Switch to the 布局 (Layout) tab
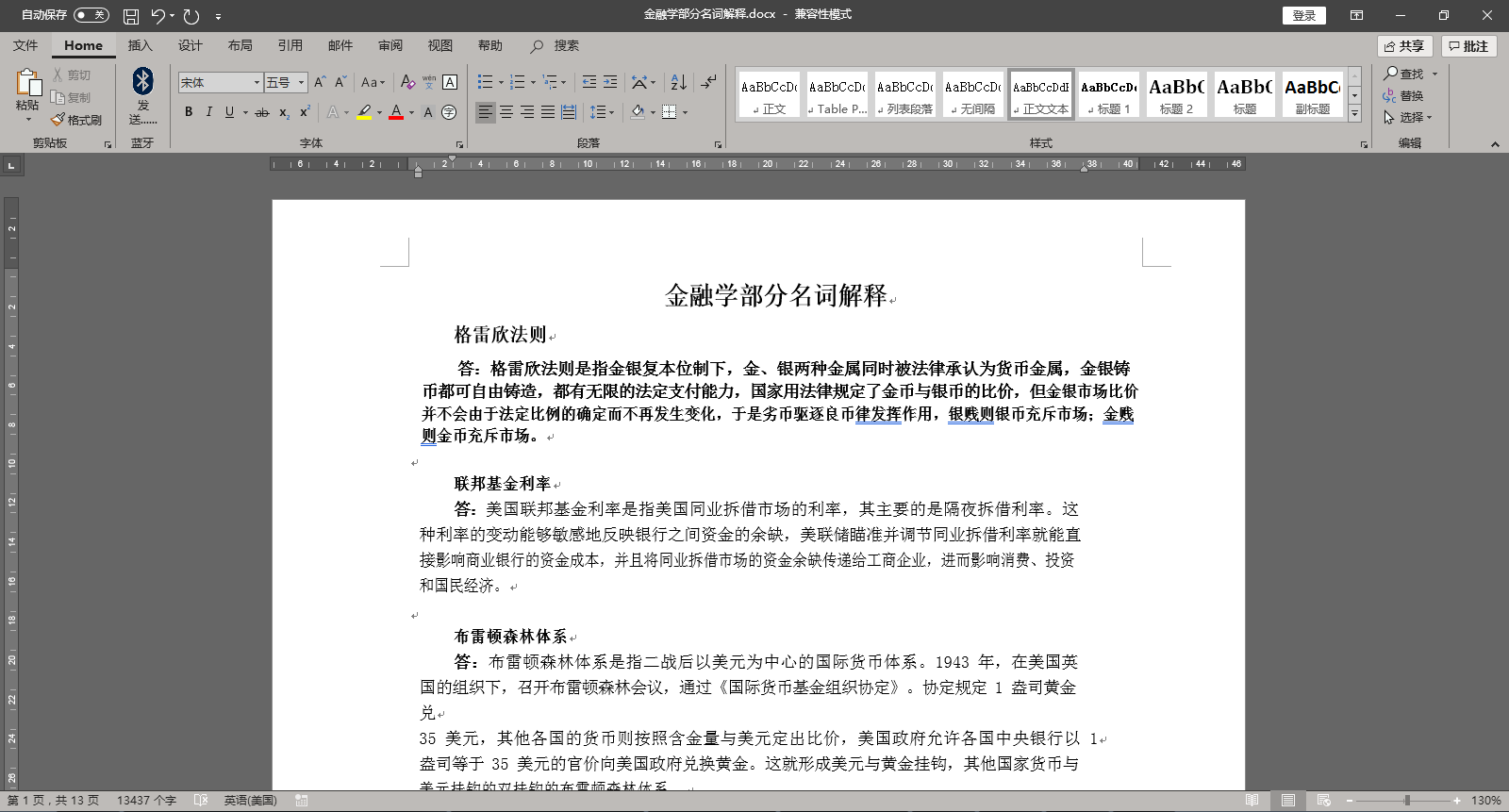Image resolution: width=1509 pixels, height=812 pixels. (240, 45)
